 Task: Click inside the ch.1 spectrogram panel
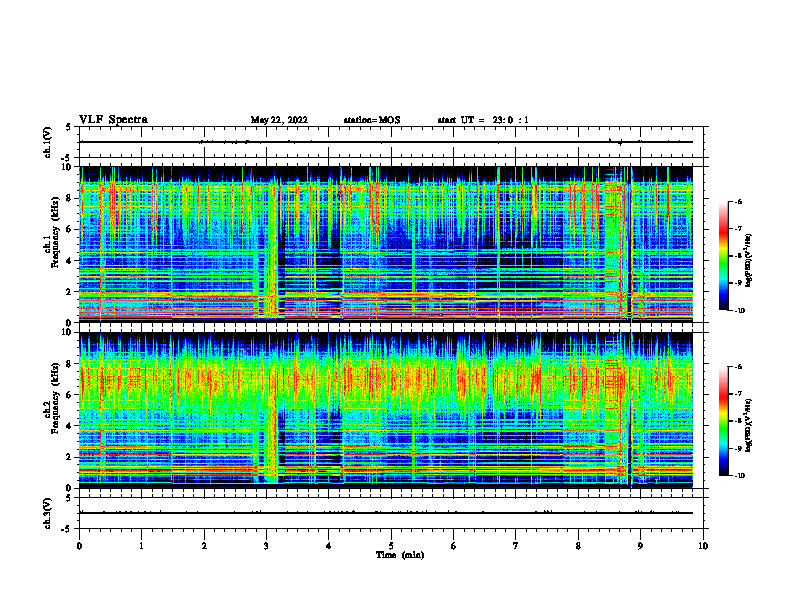tap(386, 244)
